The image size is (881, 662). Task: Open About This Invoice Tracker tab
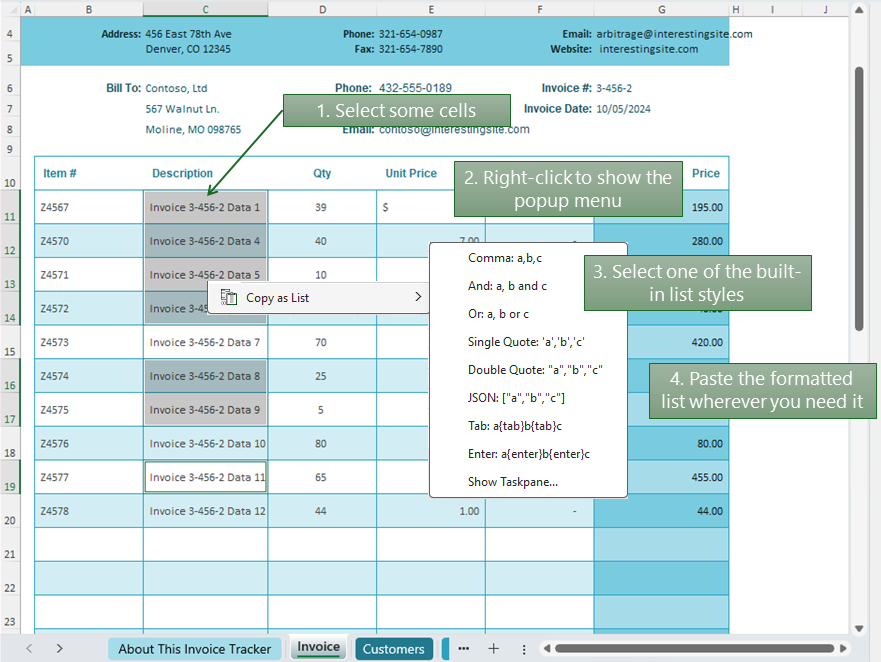[x=194, y=649]
